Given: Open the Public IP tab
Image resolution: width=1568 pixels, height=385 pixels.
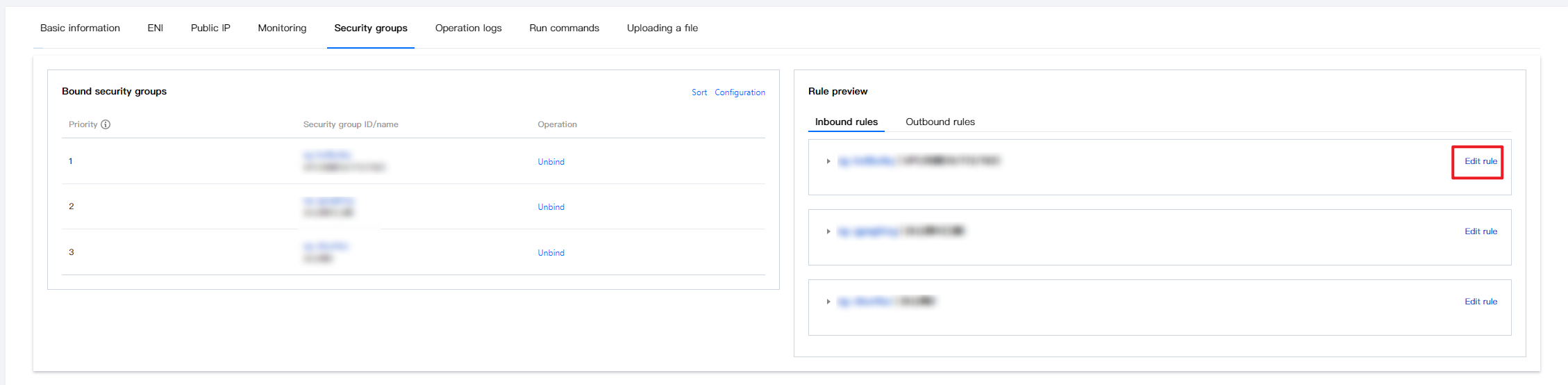Looking at the screenshot, I should coord(210,28).
